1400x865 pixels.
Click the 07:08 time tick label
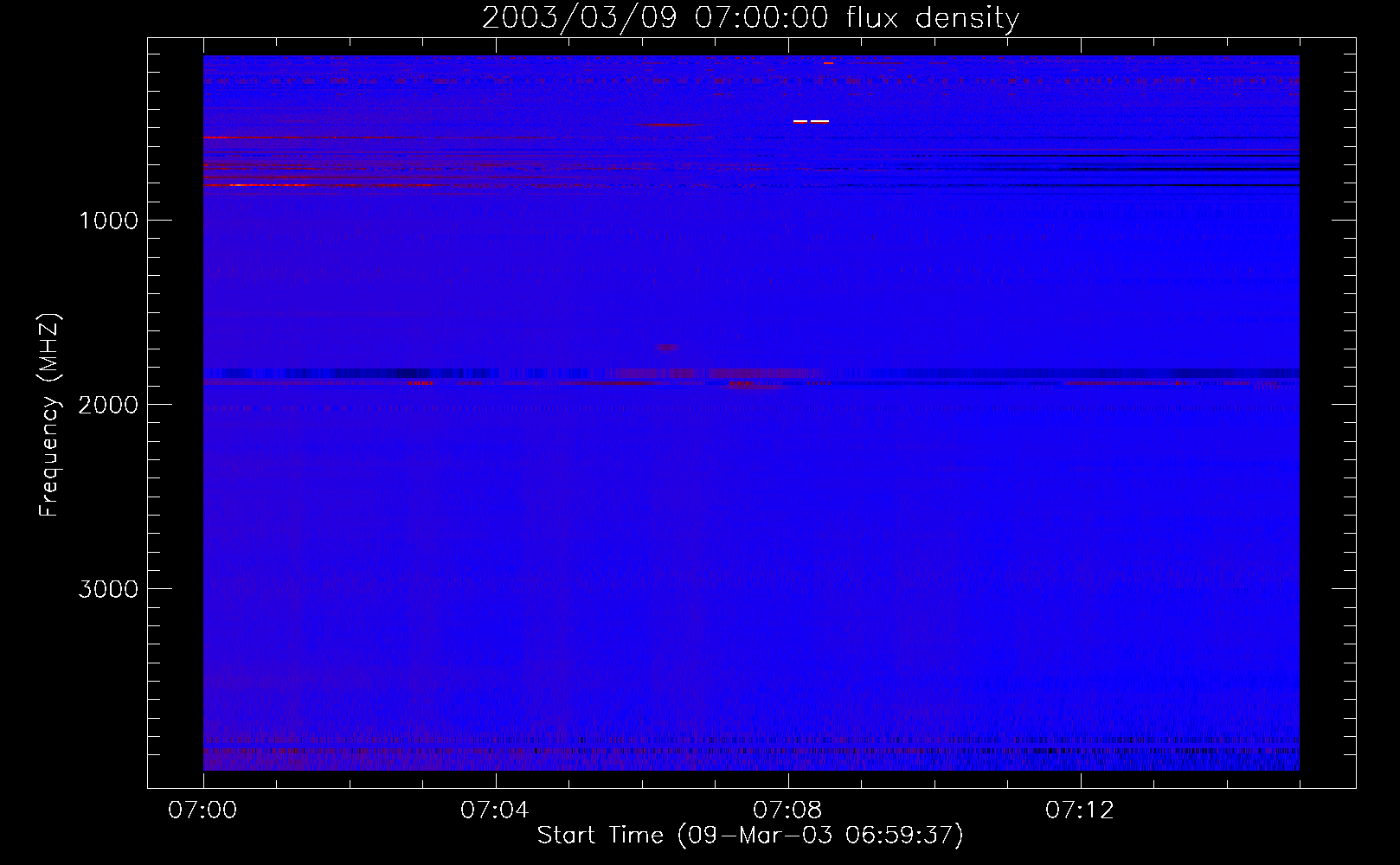point(787,811)
